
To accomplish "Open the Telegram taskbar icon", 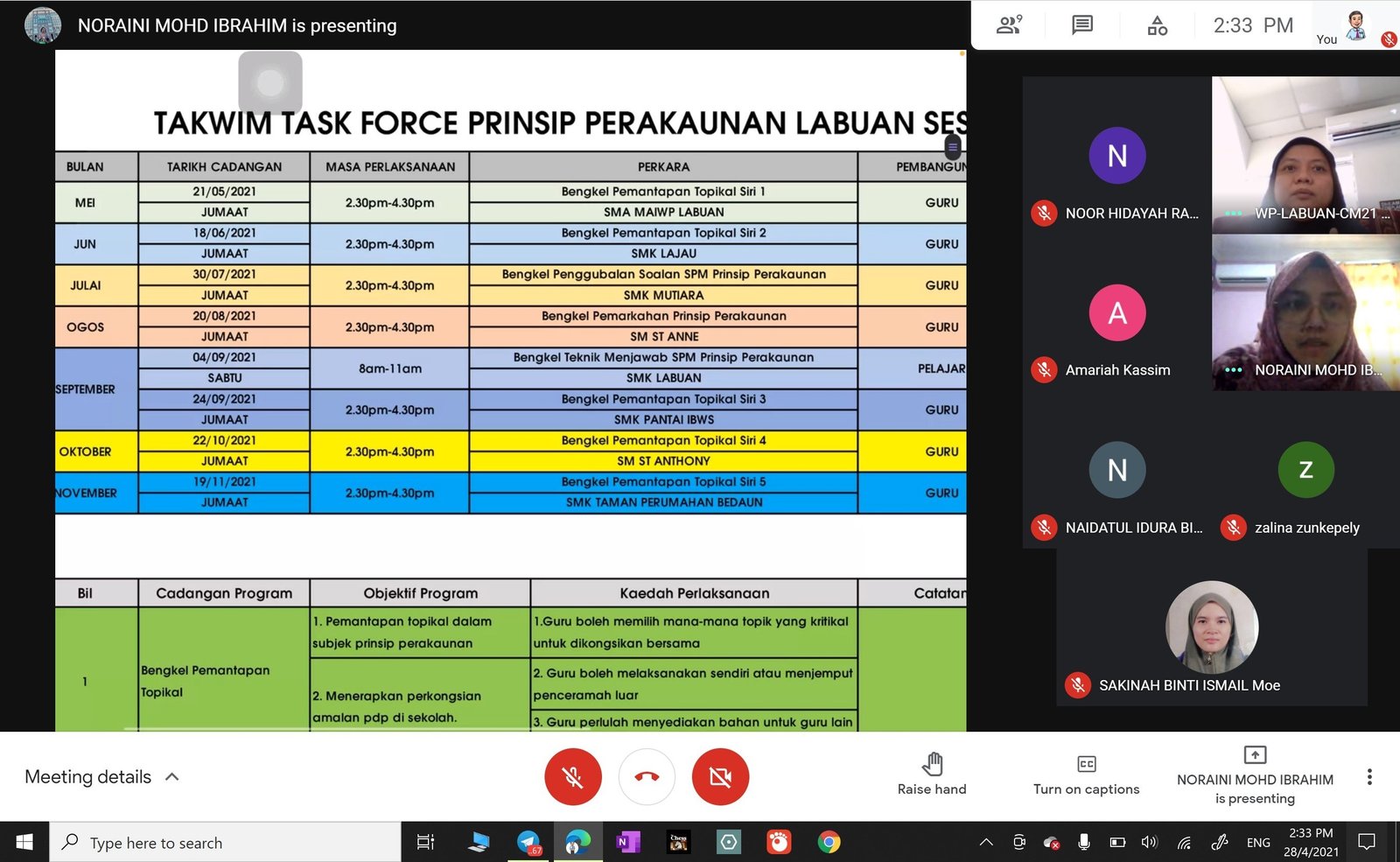I will (528, 842).
